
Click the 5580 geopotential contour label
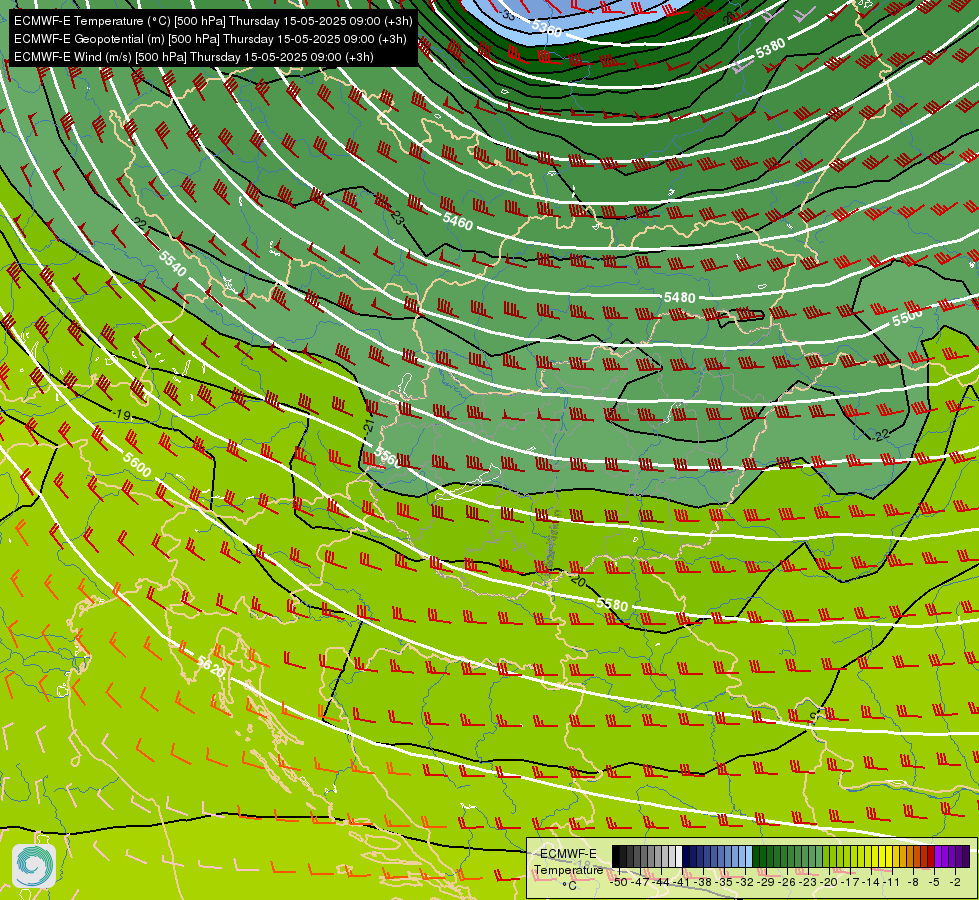[x=612, y=604]
